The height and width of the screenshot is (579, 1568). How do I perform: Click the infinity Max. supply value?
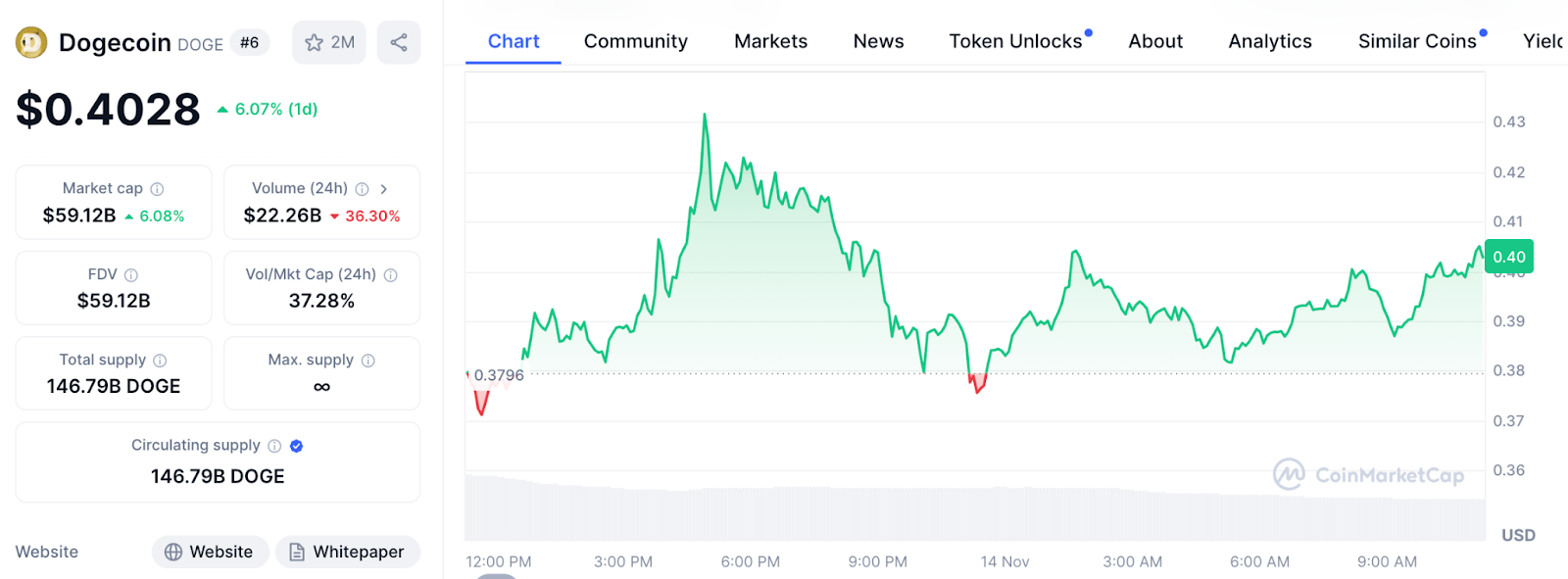(321, 387)
